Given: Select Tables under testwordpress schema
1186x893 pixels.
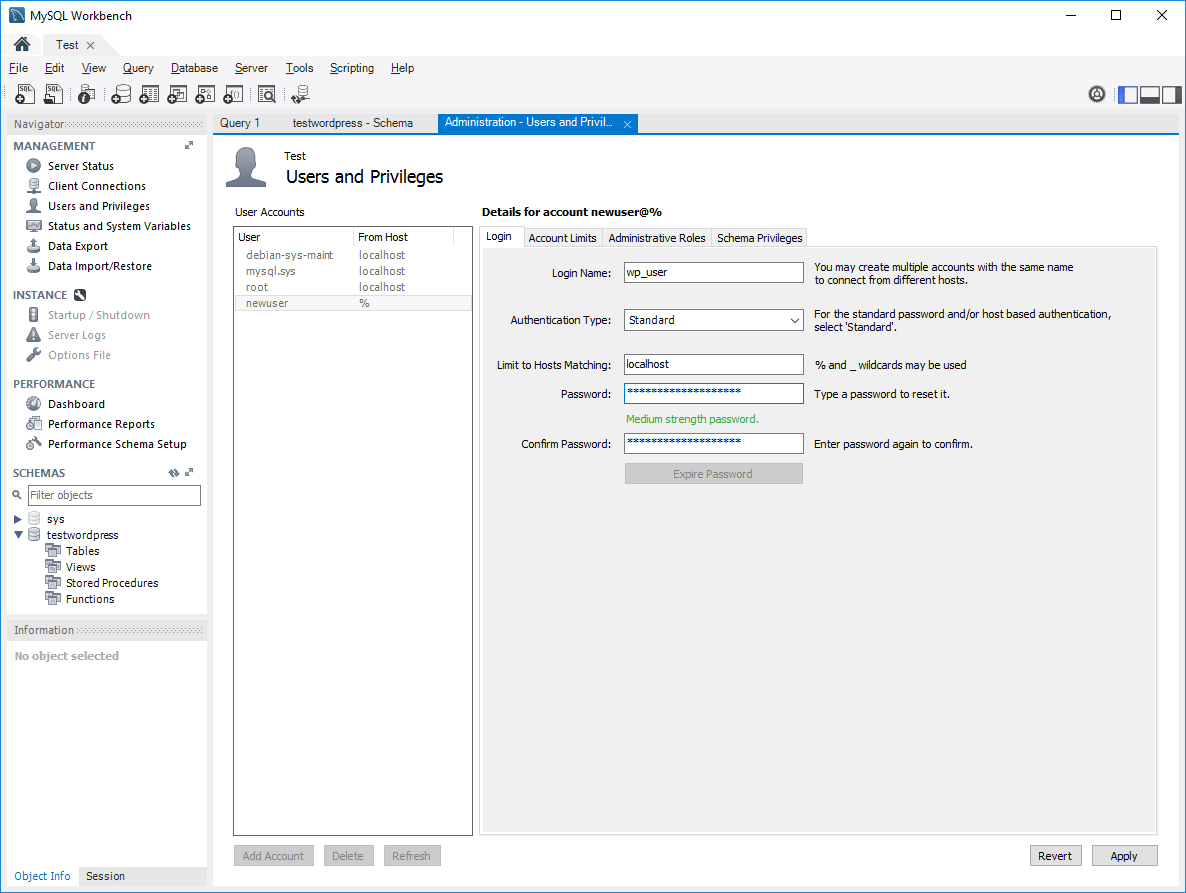Looking at the screenshot, I should [x=73, y=551].
